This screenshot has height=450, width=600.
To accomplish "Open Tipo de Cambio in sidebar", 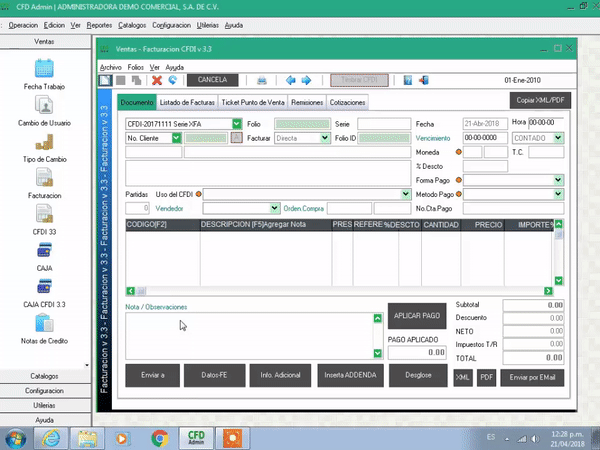I will coord(44,142).
